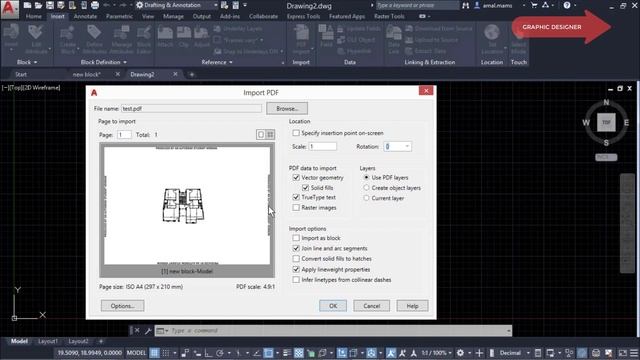Expand the Block Definition panel dropdown
The height and width of the screenshot is (360, 640).
coord(125,62)
